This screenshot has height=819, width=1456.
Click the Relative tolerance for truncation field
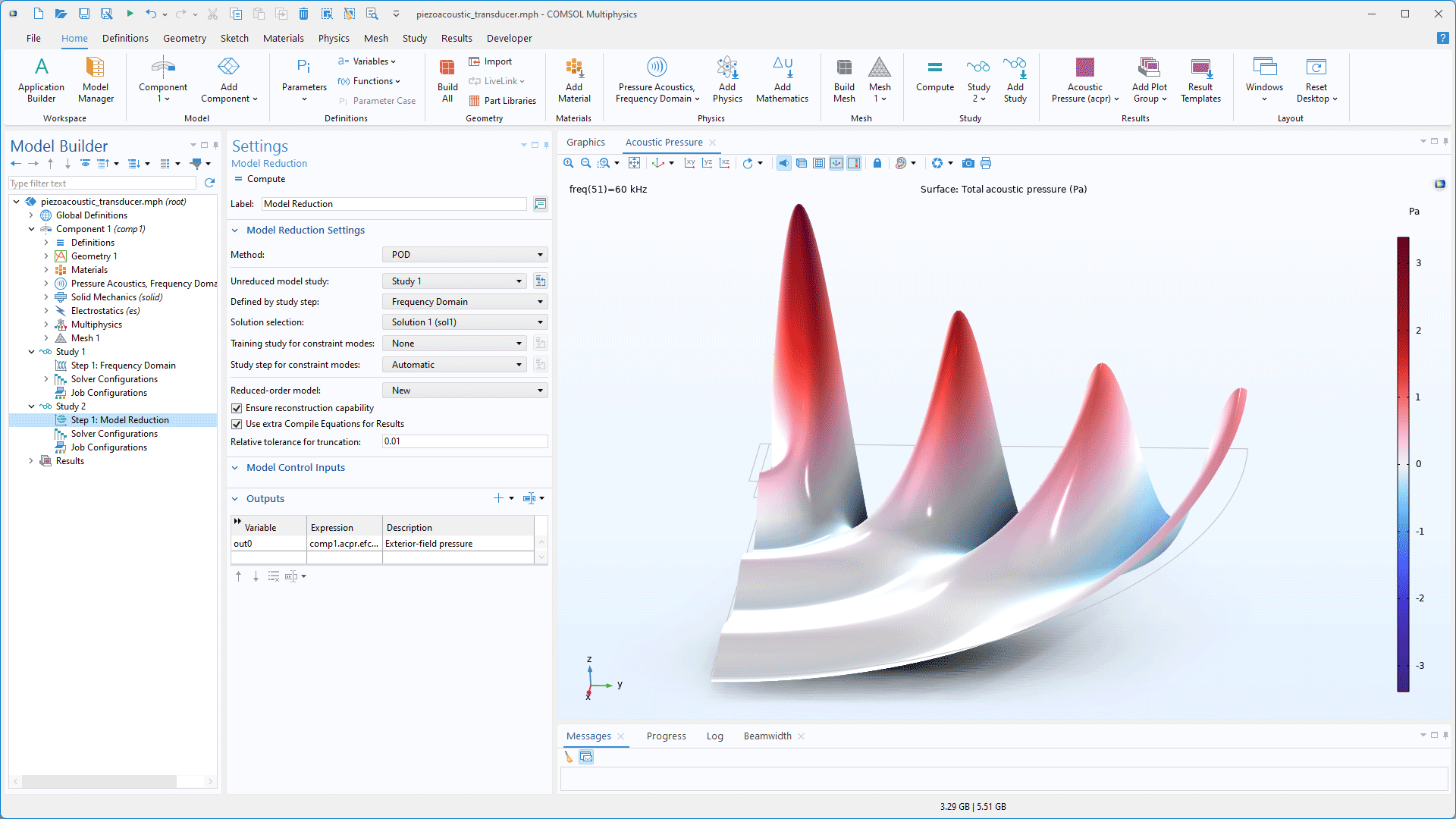464,441
